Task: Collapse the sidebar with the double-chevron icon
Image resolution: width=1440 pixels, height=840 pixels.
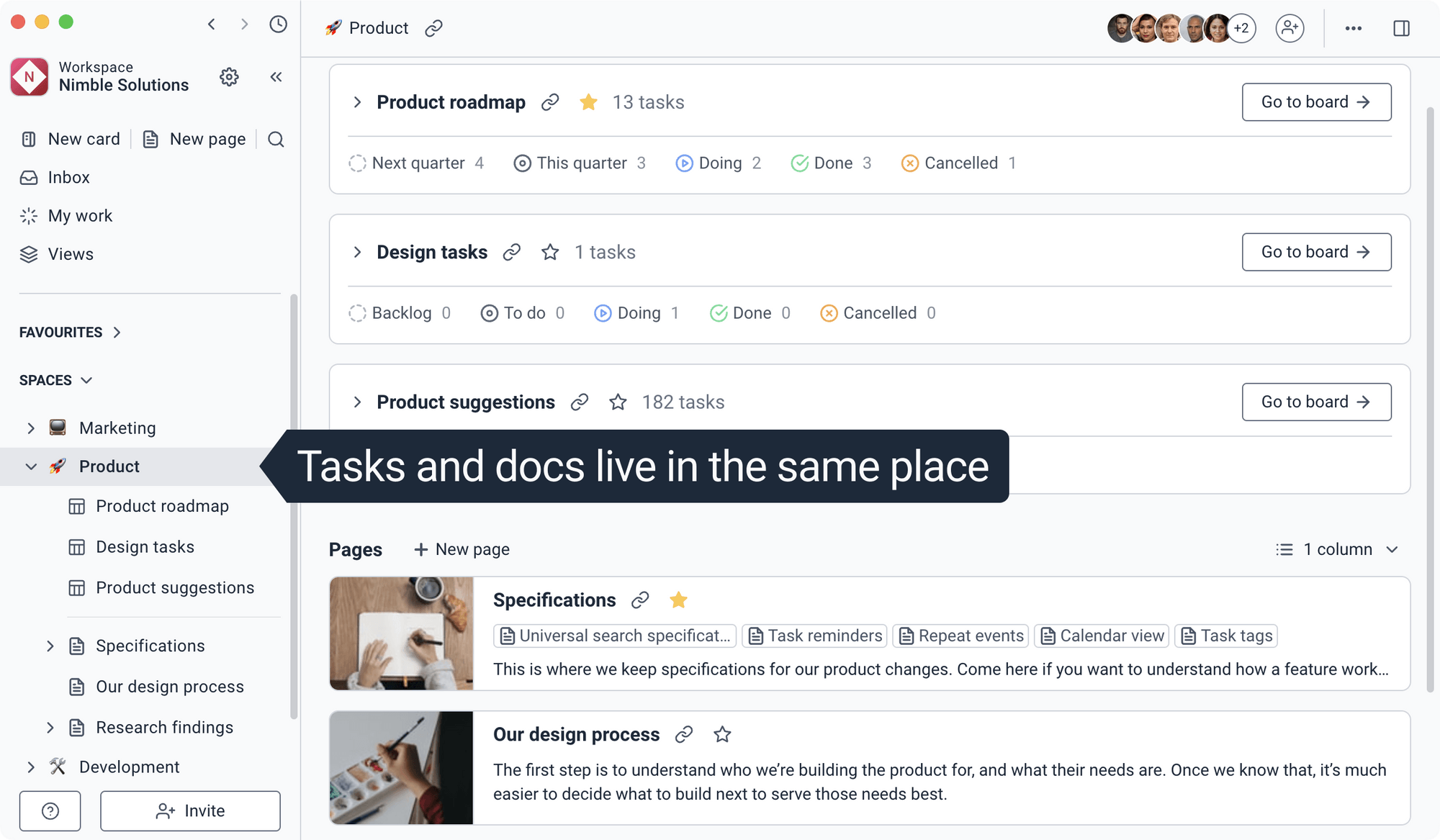Action: [x=276, y=77]
